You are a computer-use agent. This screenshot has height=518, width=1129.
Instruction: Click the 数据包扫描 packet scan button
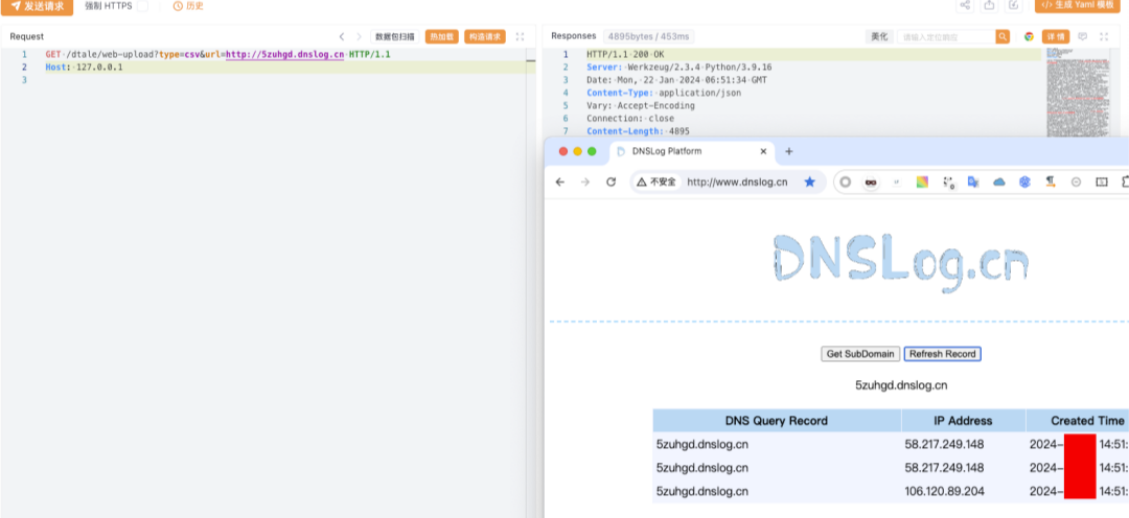point(395,37)
